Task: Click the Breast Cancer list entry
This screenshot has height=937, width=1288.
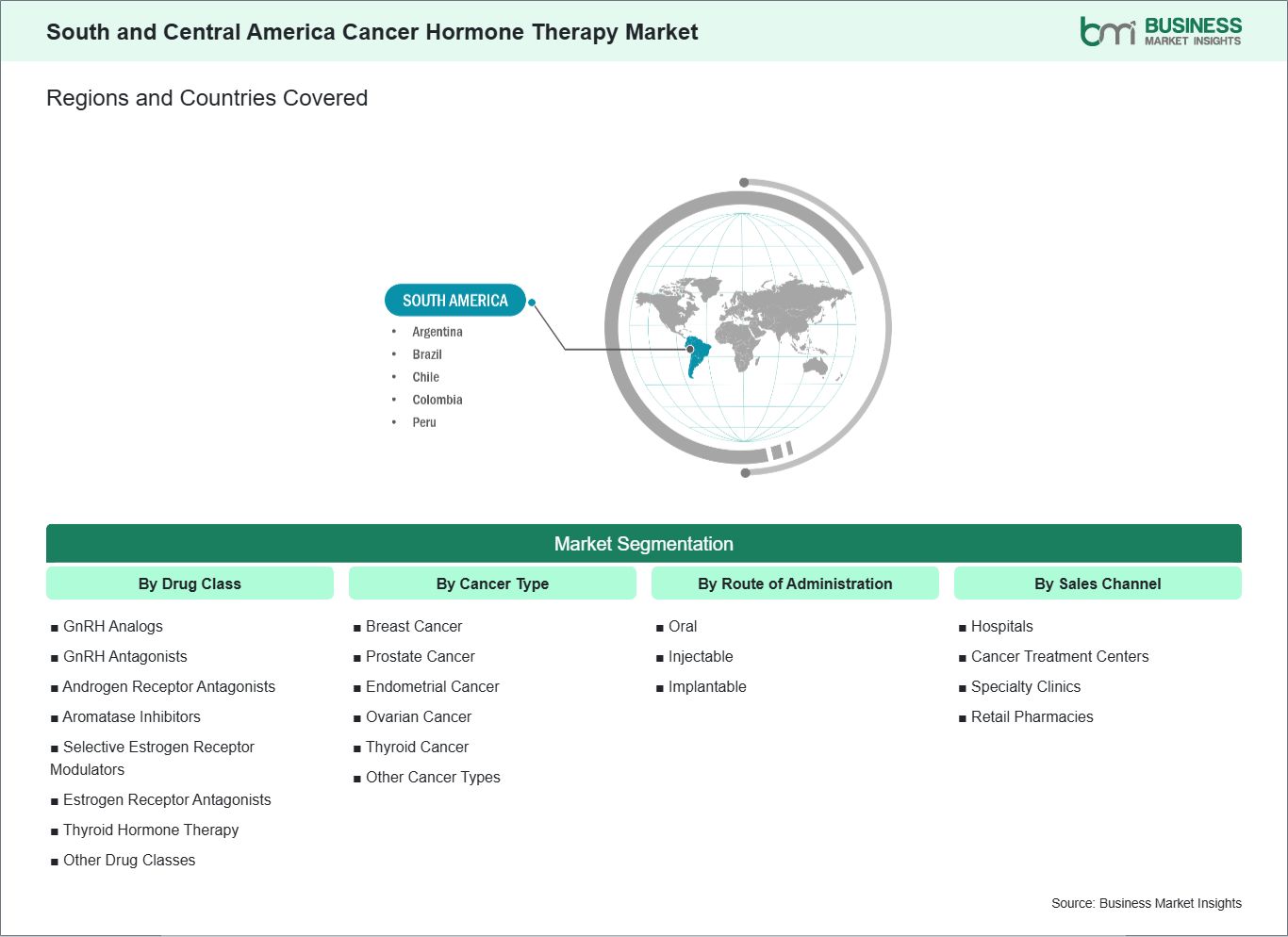Action: (414, 626)
